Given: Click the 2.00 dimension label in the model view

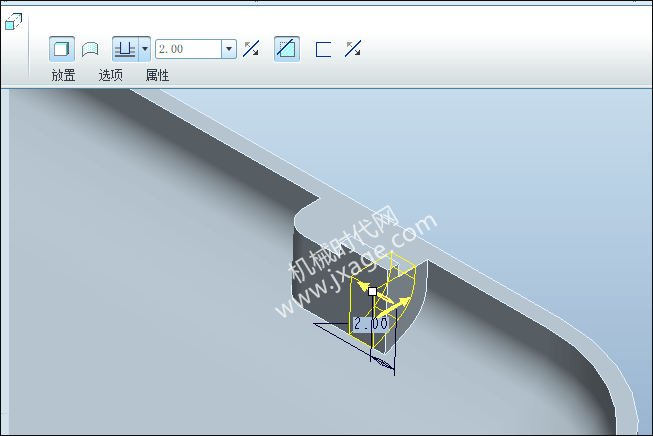Looking at the screenshot, I should coord(371,324).
